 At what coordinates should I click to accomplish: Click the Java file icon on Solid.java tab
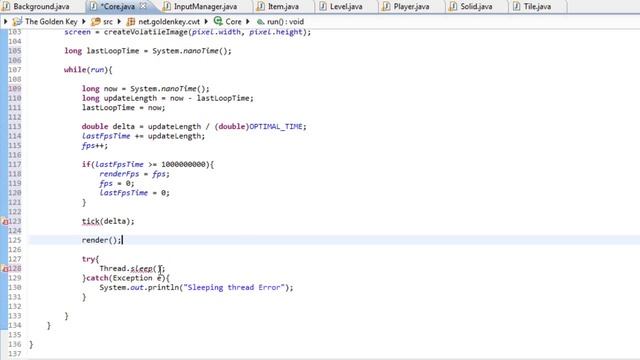point(453,7)
